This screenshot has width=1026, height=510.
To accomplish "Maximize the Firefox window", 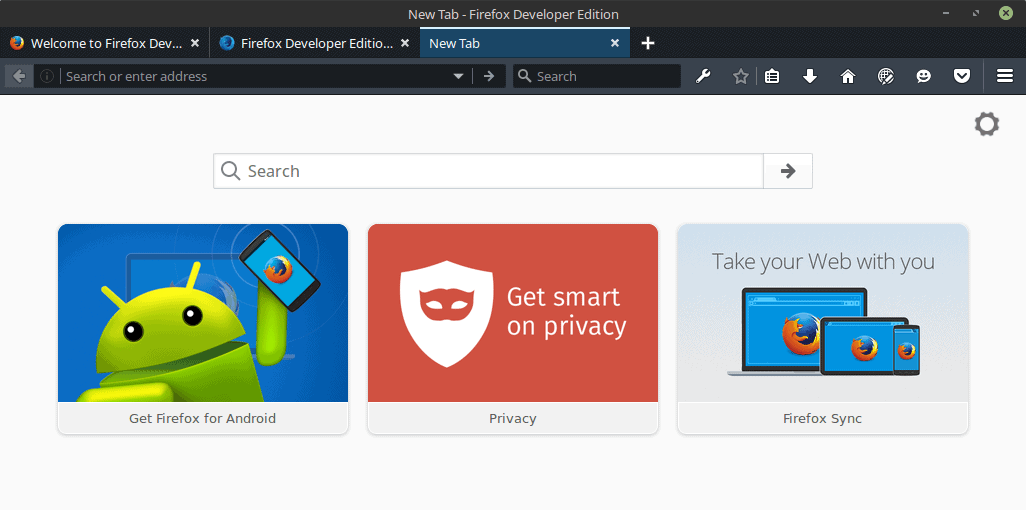I will tap(976, 13).
